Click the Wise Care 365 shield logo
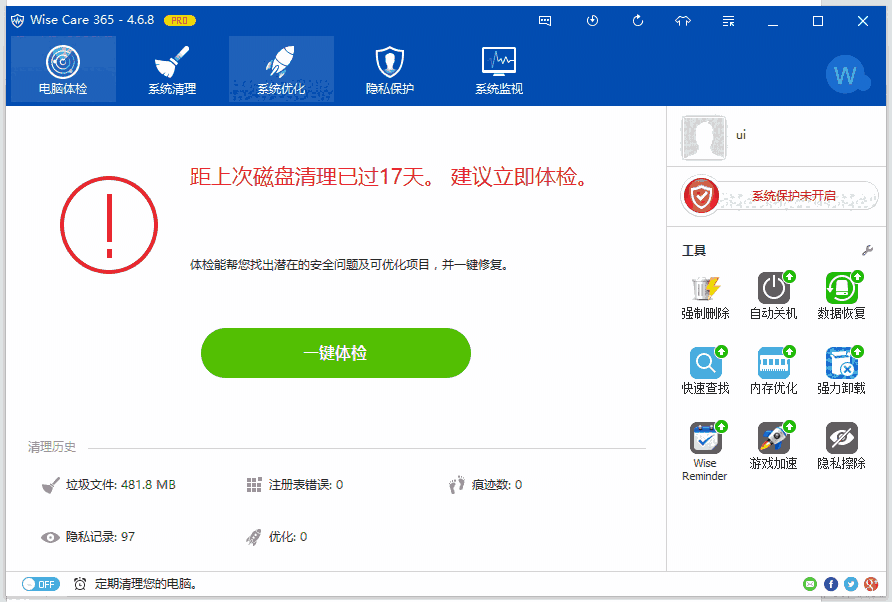Viewport: 892px width, 602px height. 18,20
